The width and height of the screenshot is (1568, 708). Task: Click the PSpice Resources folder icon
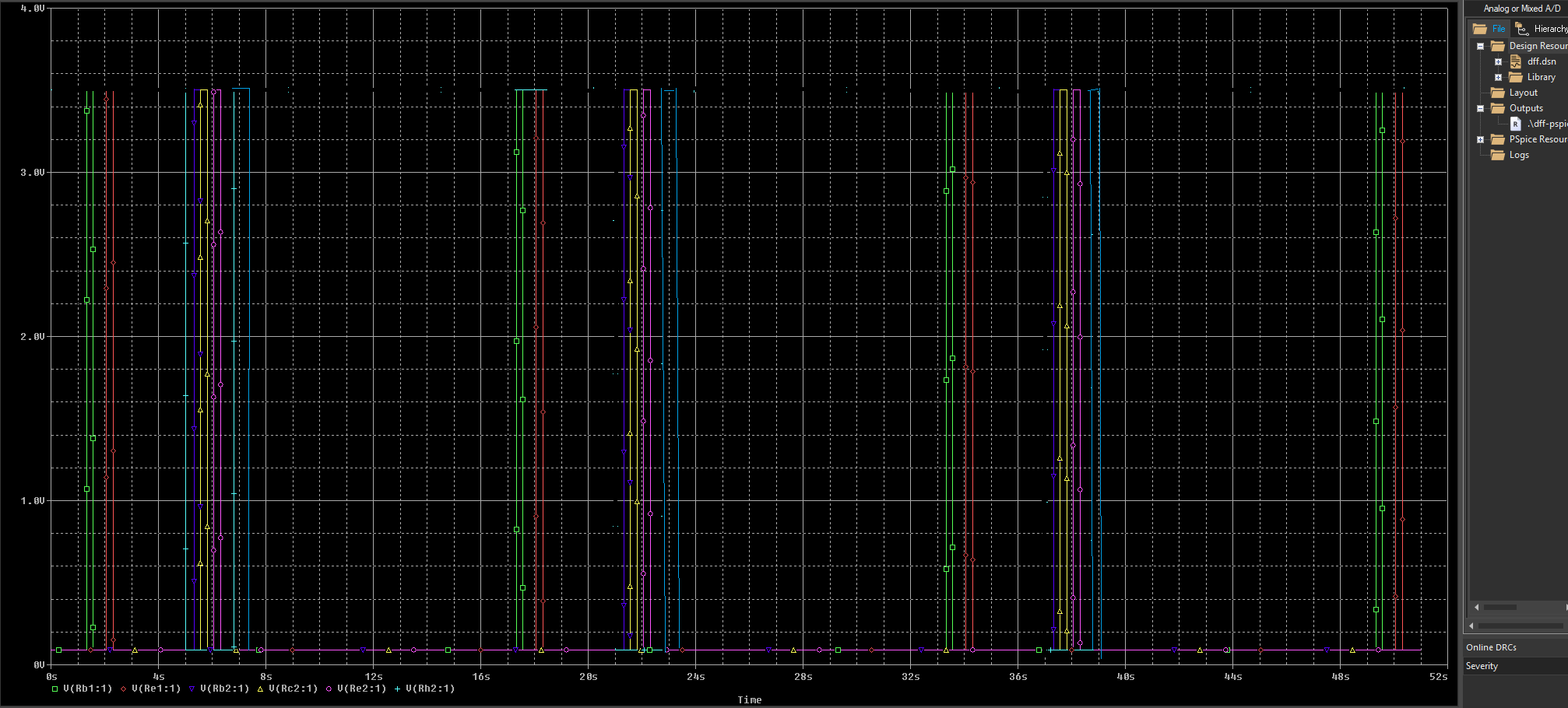1497,139
